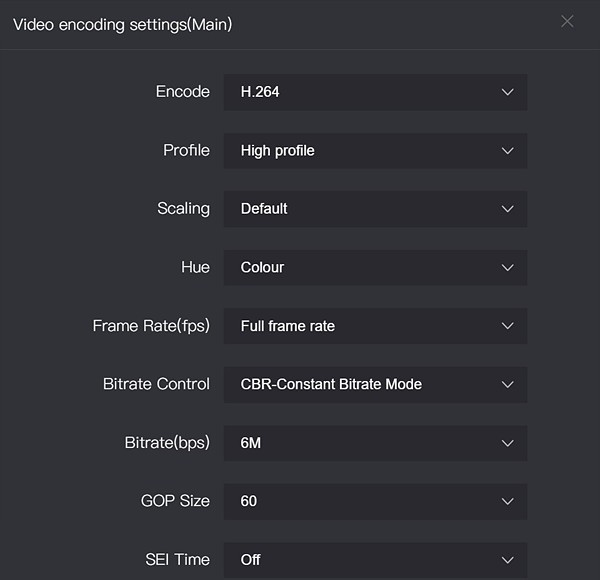Close the Video encoding settings dialog

tap(567, 21)
